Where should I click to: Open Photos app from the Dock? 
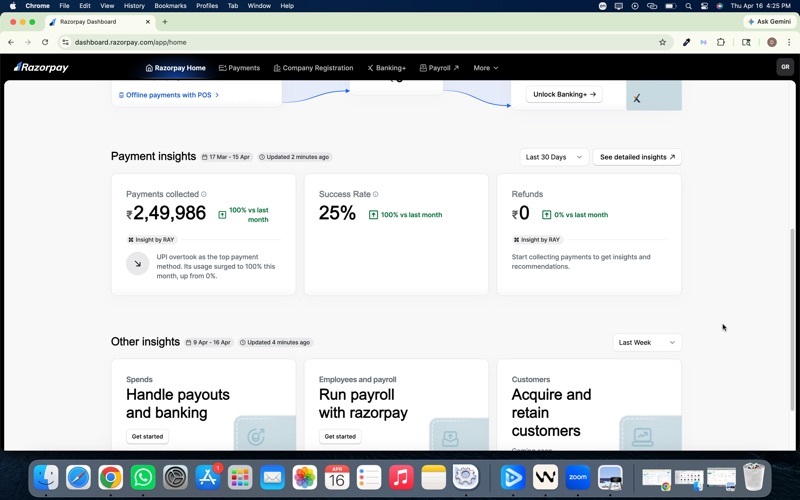click(x=305, y=478)
